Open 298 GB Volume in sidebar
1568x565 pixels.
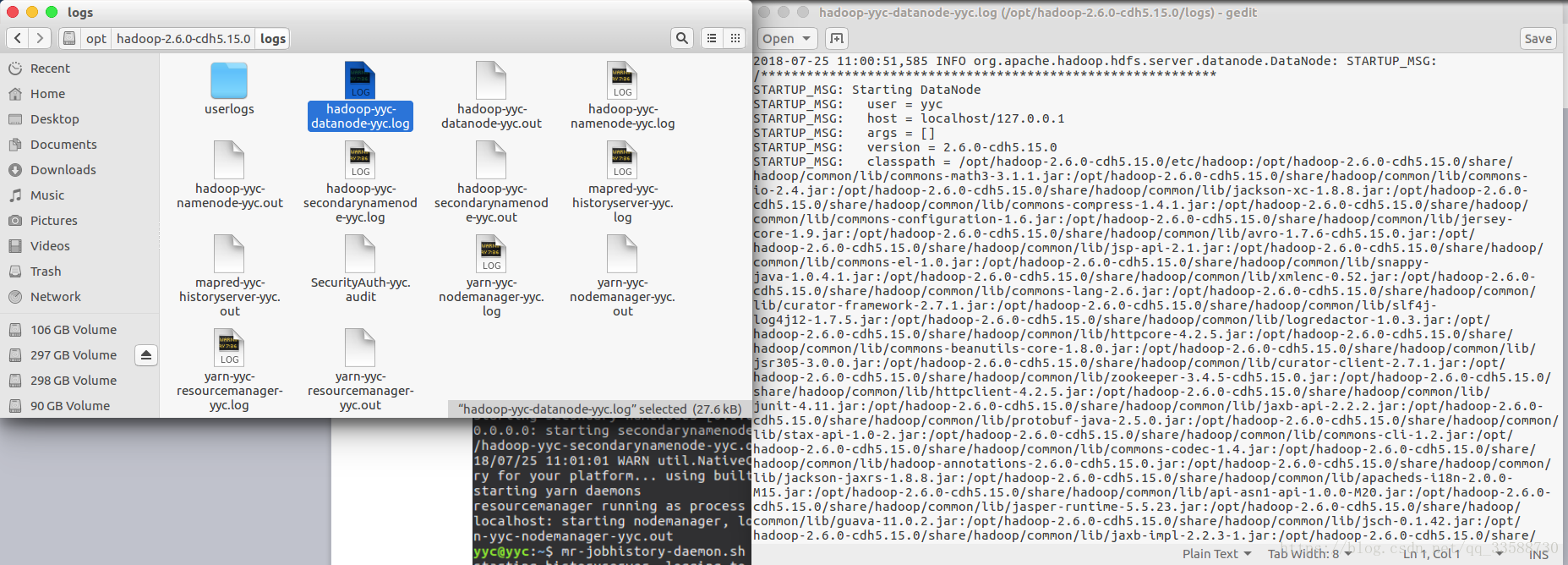79,381
